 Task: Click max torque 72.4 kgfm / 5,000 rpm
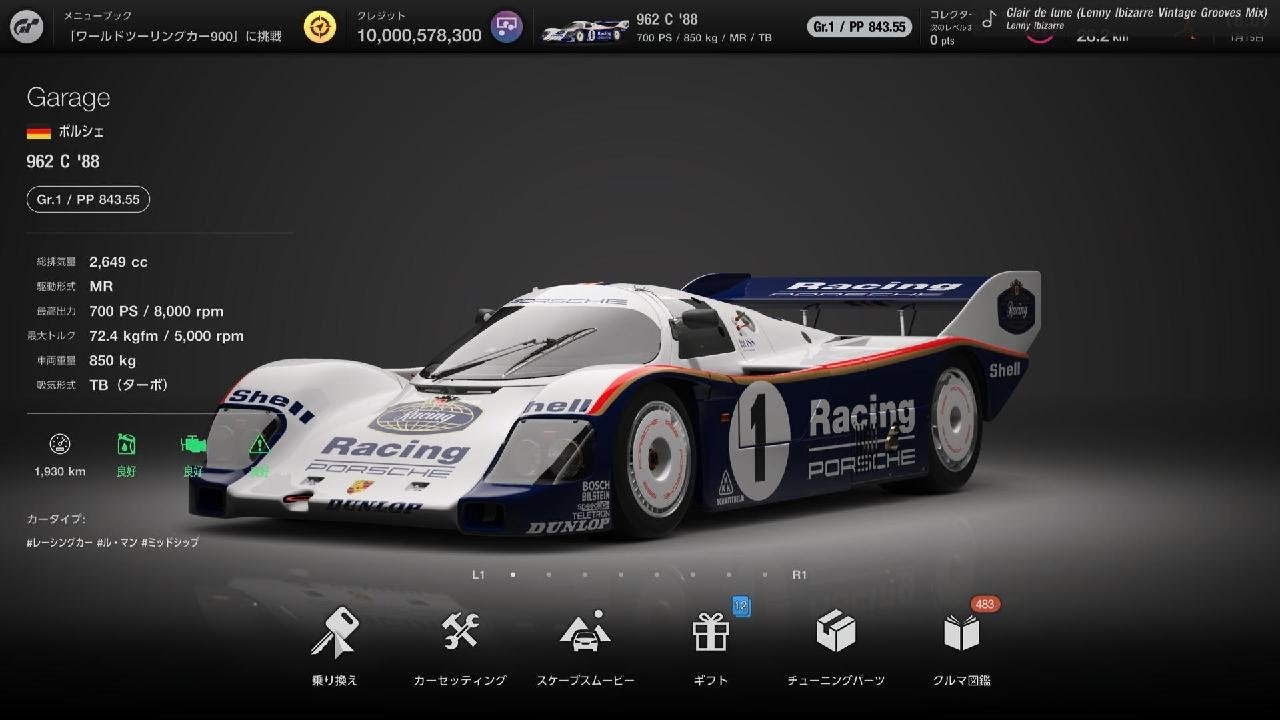click(166, 336)
